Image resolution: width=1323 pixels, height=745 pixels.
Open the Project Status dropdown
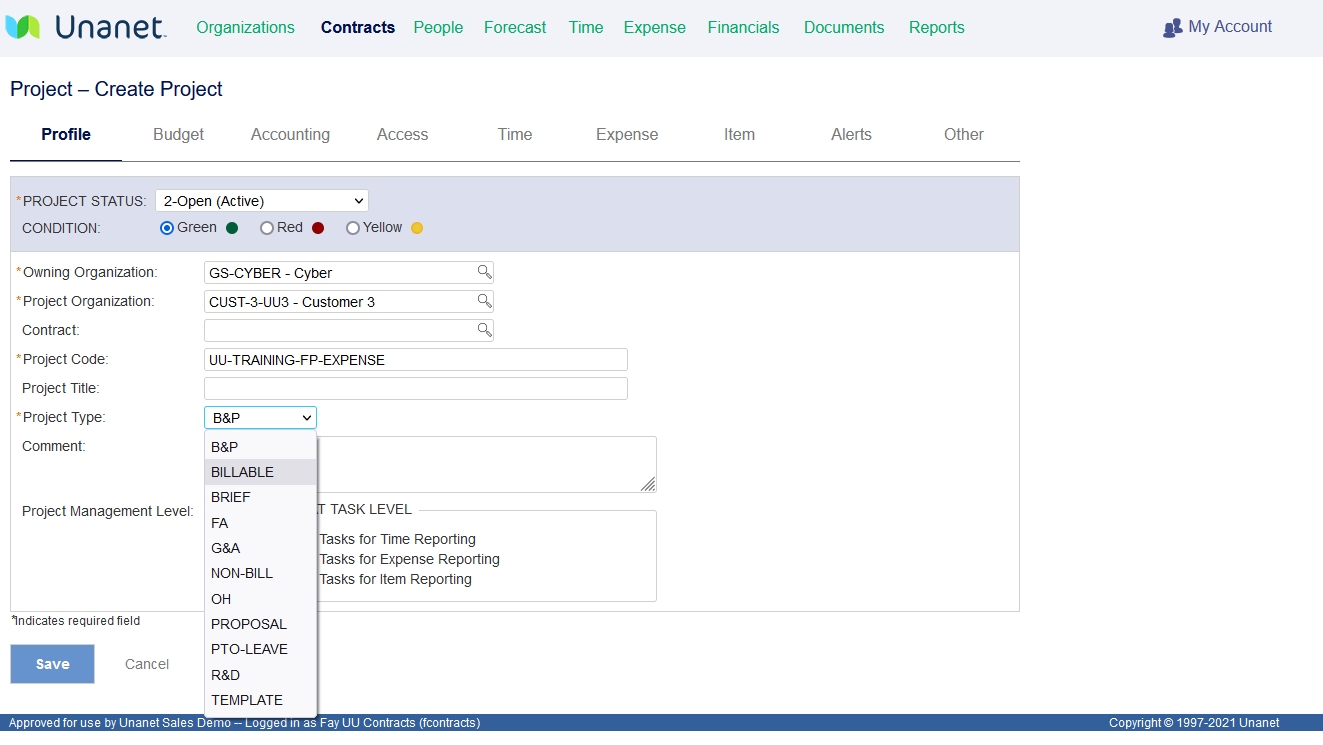pyautogui.click(x=262, y=201)
